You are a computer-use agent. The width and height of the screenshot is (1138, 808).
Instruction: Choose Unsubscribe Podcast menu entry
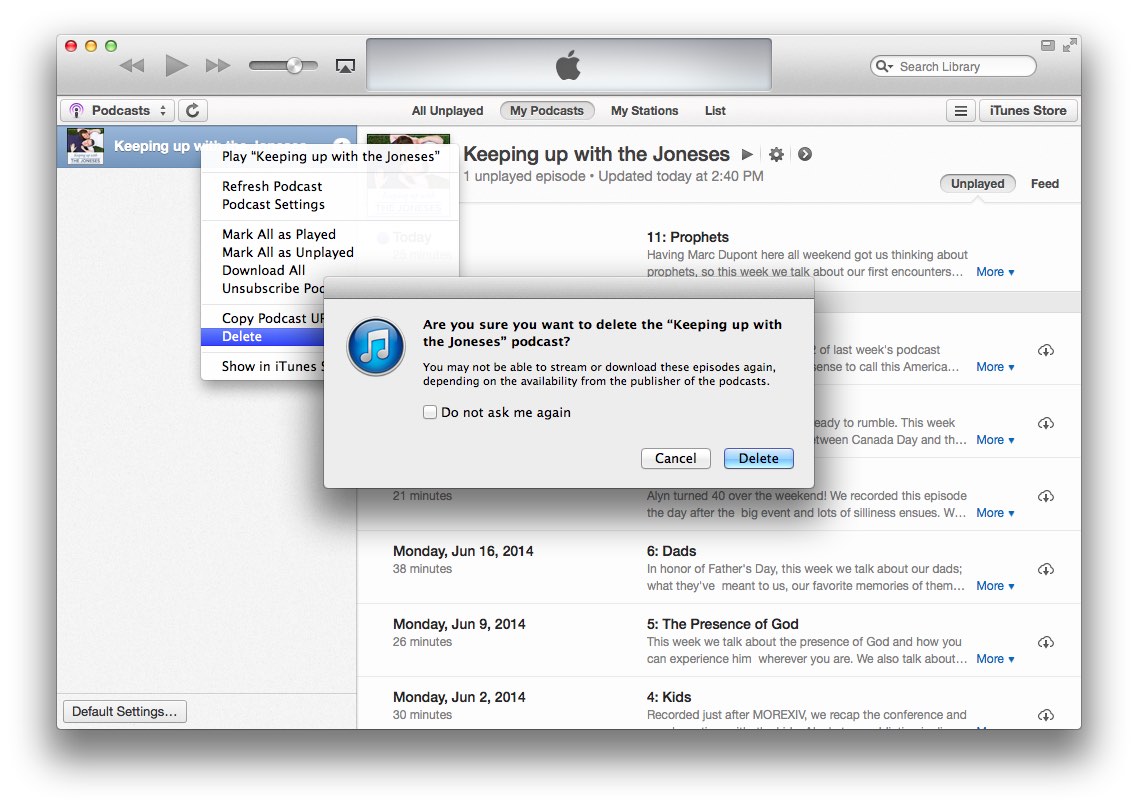tap(263, 288)
